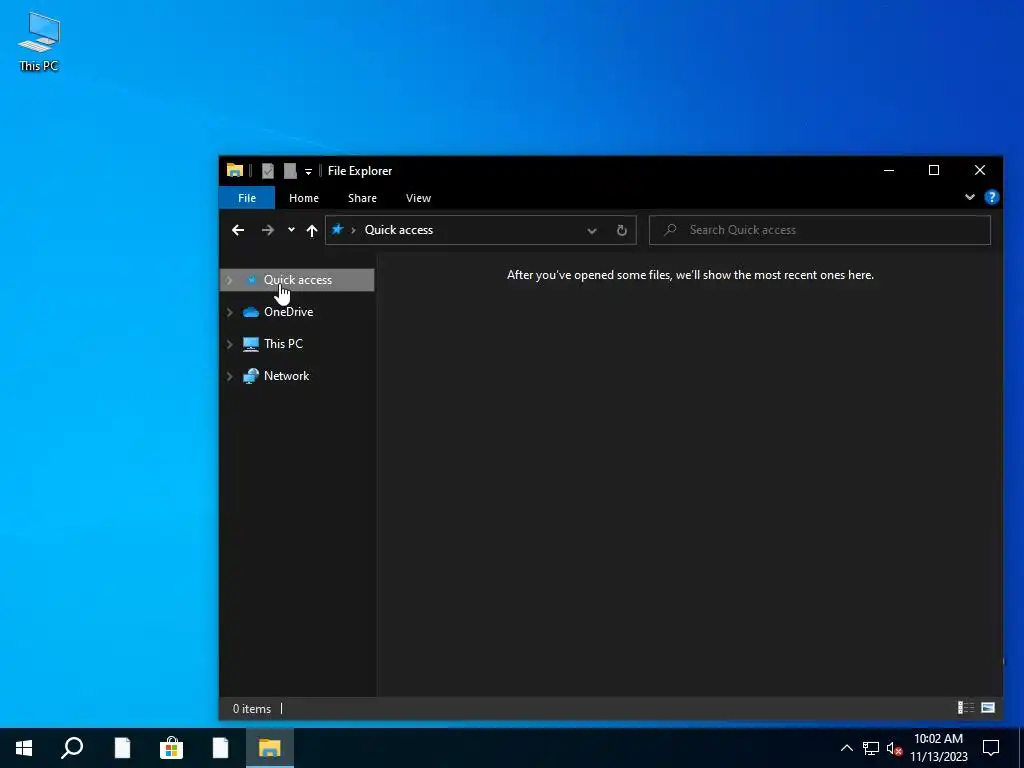Image resolution: width=1024 pixels, height=768 pixels.
Task: Click the Properties quick access toolbar icon
Action: pos(267,171)
